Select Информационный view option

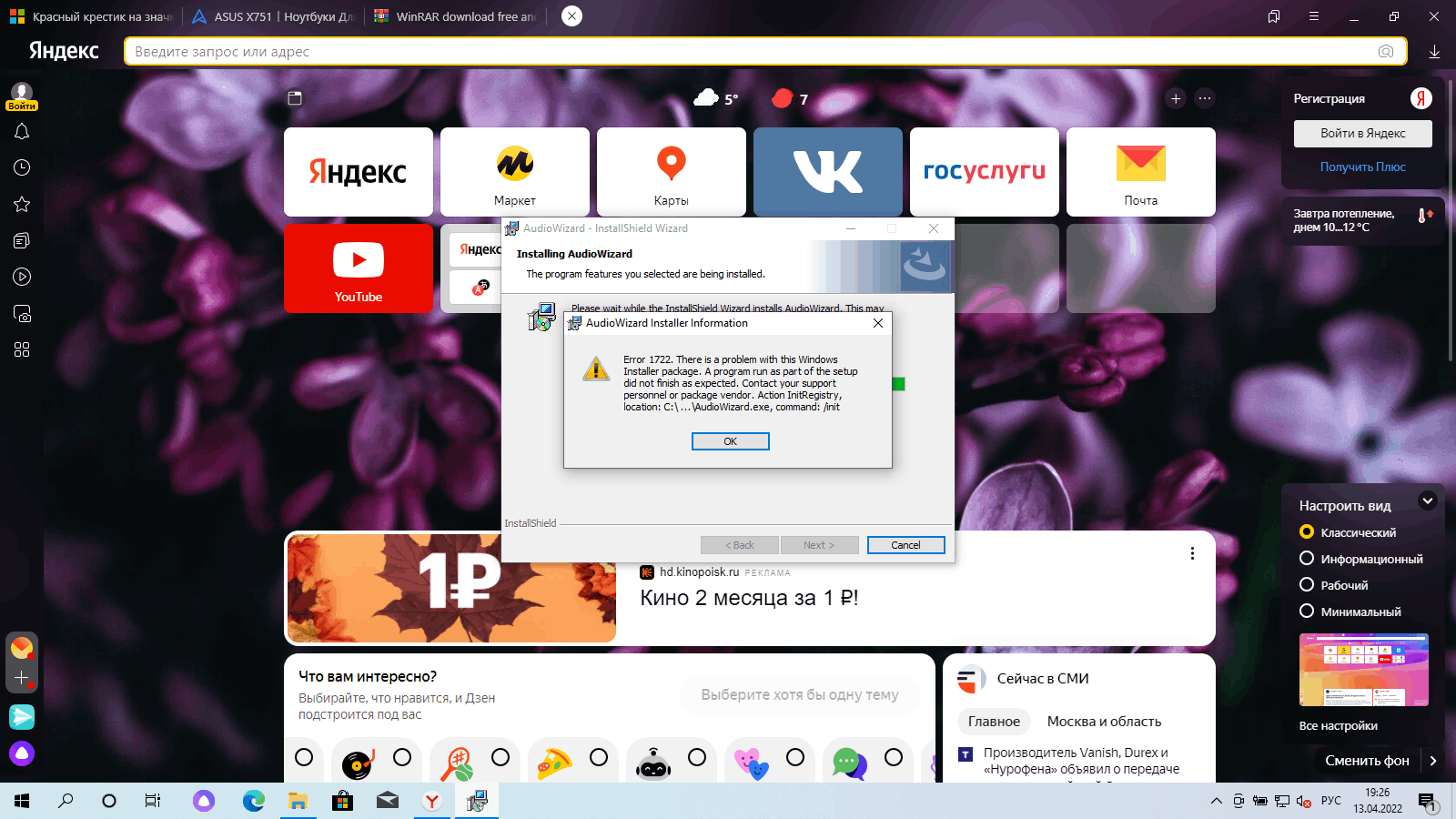coord(1361,559)
